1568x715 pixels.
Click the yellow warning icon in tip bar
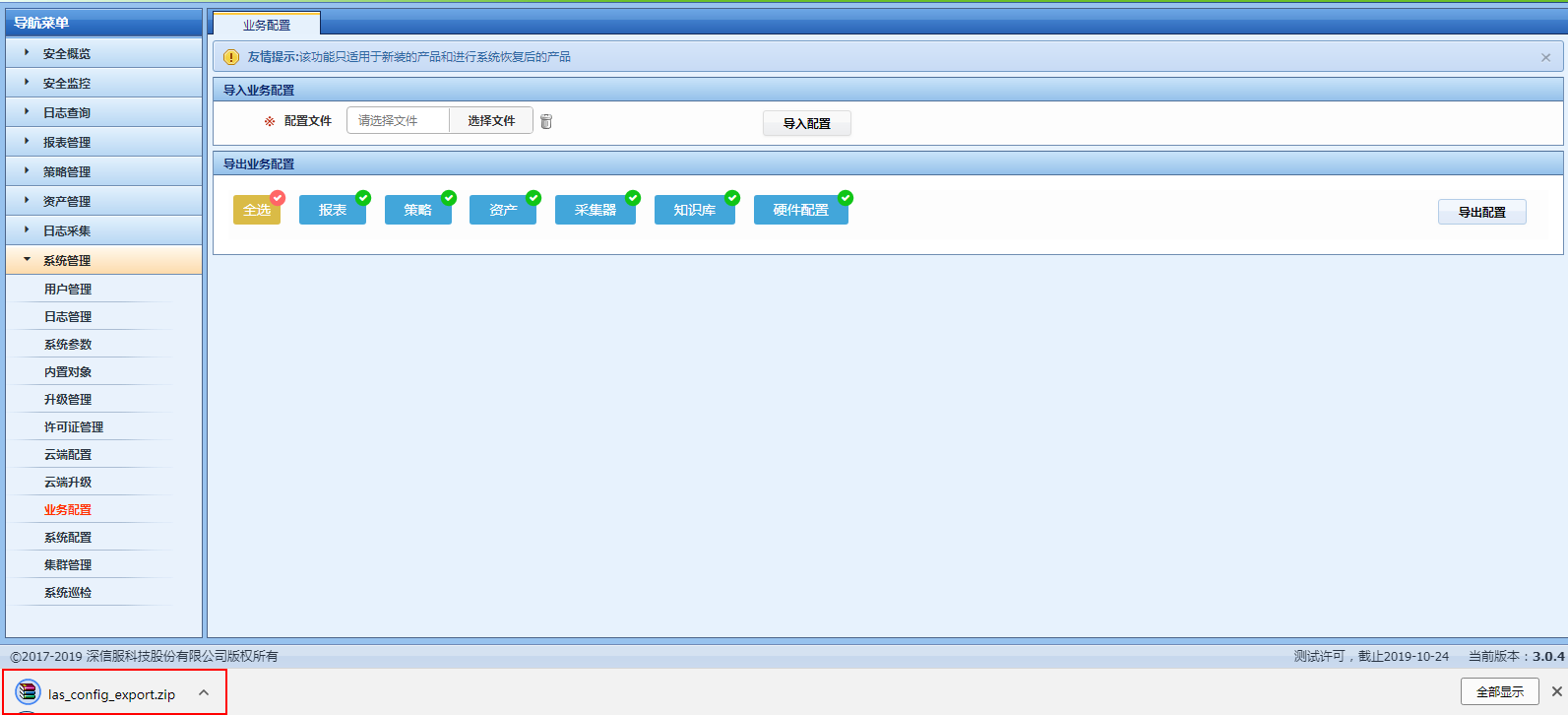[231, 57]
